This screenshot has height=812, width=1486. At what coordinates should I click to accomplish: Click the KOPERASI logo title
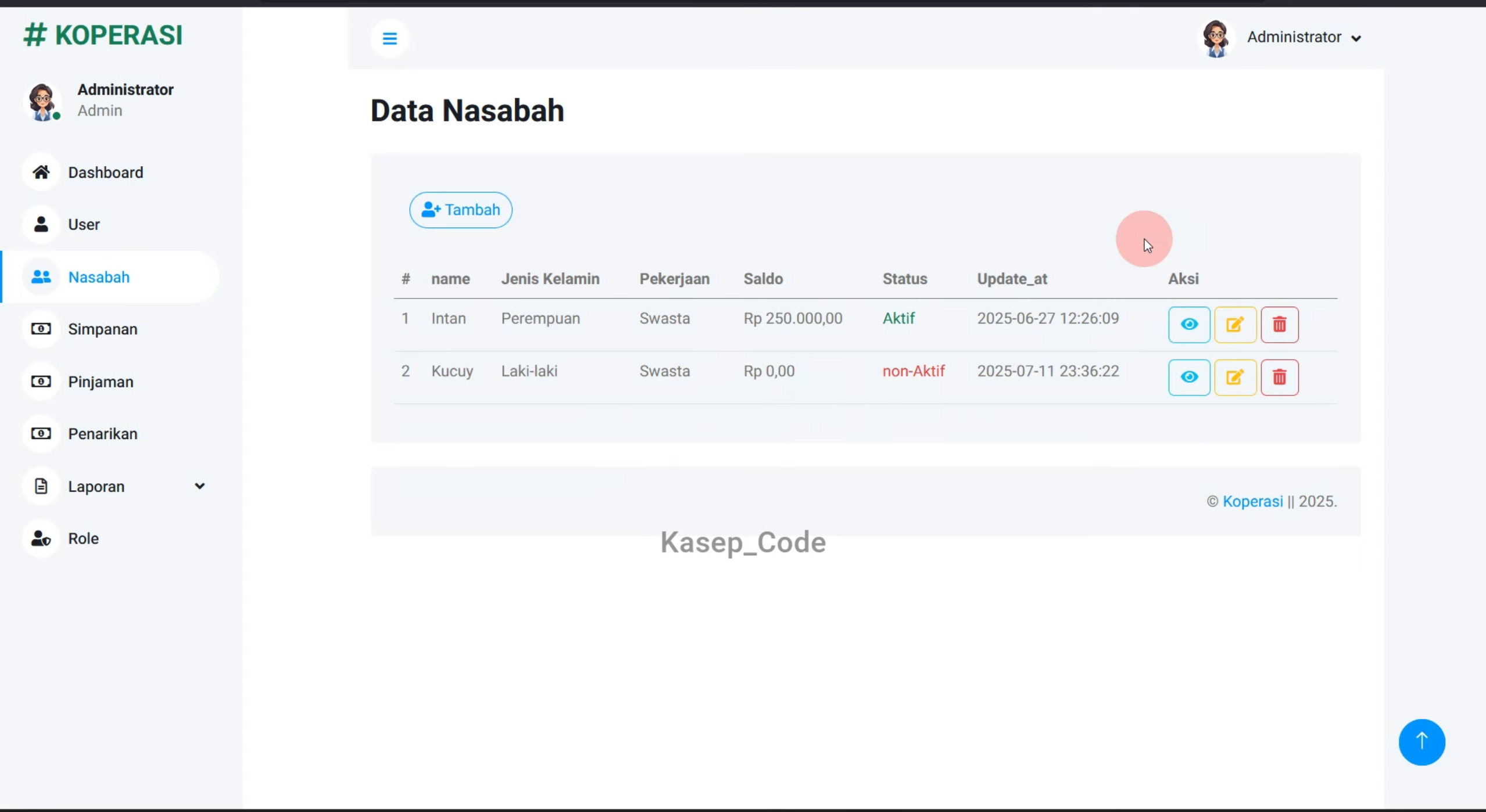(x=103, y=35)
